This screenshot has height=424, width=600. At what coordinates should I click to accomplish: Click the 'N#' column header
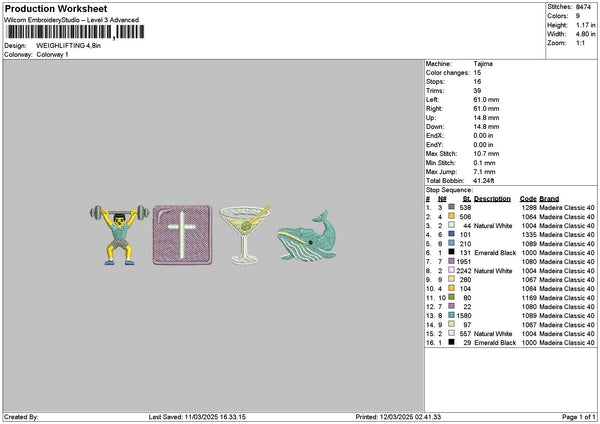[x=442, y=199]
